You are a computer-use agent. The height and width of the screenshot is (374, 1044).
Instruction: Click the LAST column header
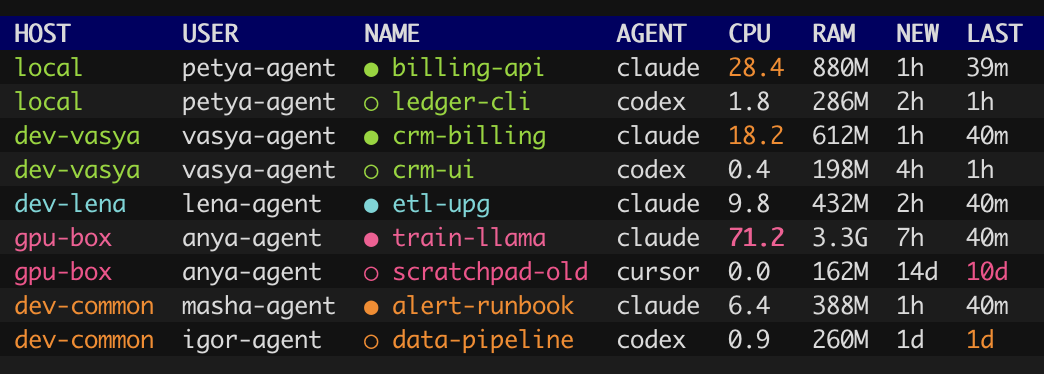[994, 33]
